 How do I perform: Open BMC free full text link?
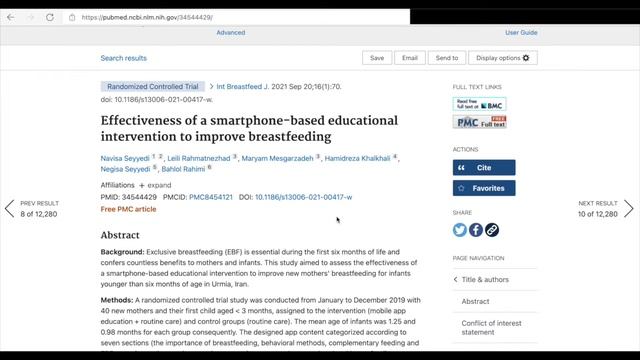(x=480, y=104)
